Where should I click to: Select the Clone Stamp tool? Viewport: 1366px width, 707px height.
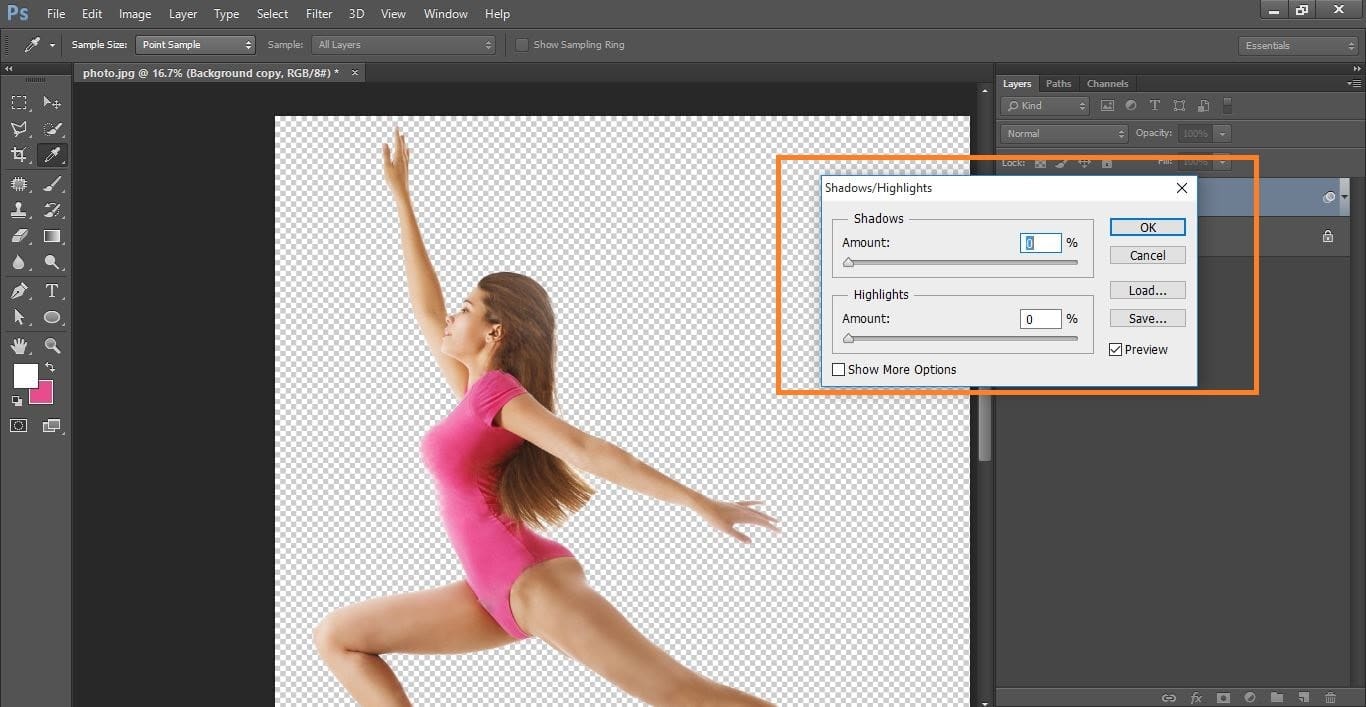tap(19, 210)
